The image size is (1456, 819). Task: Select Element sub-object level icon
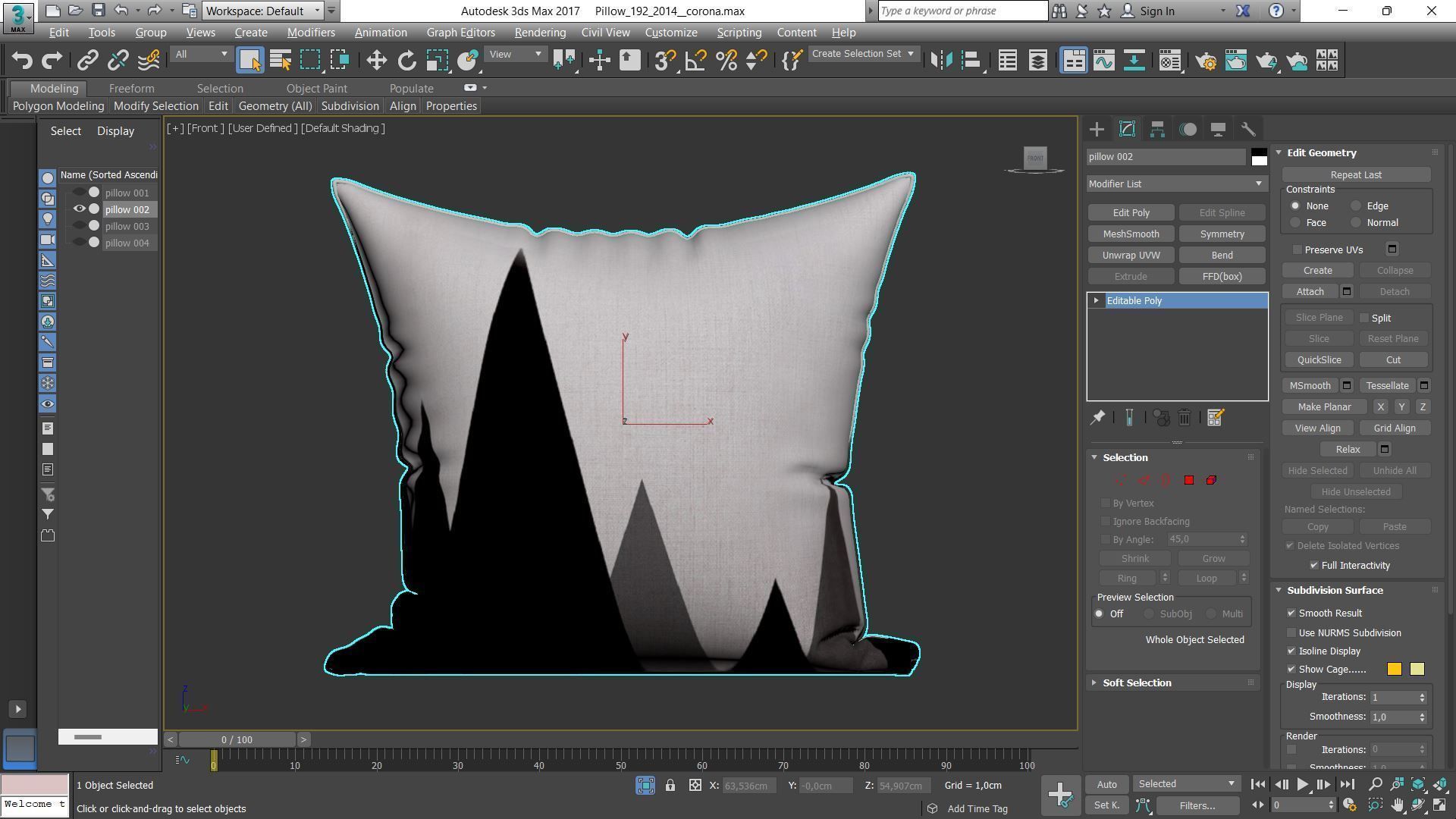click(x=1211, y=480)
